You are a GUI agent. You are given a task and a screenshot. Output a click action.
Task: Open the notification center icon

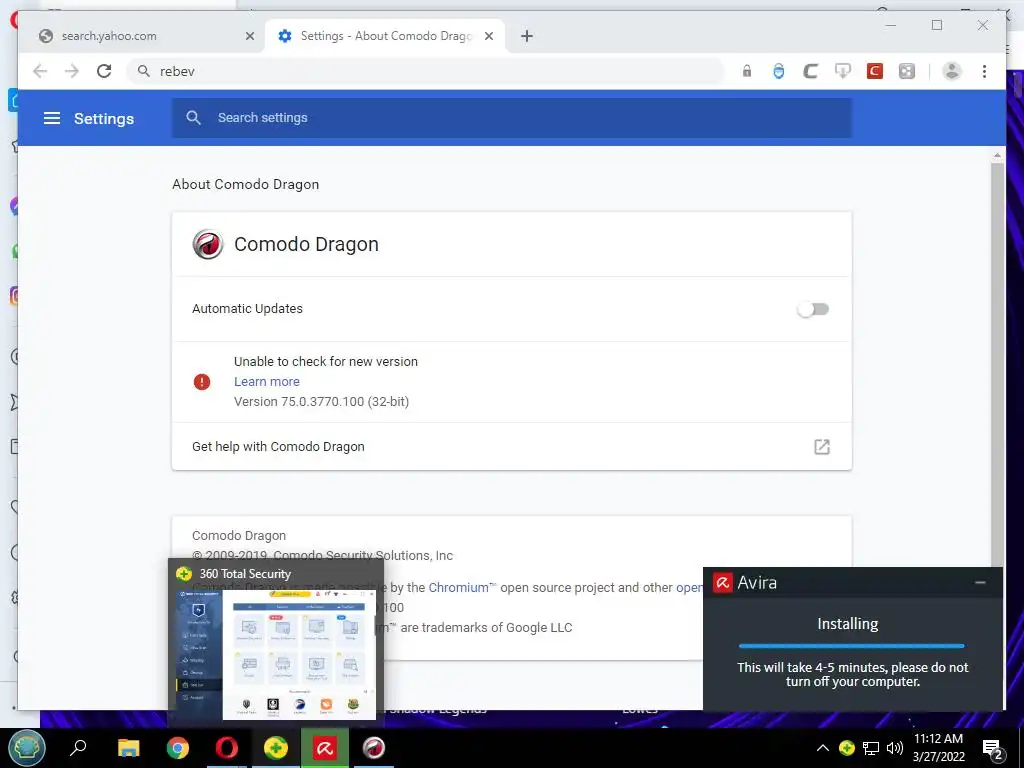tap(993, 749)
